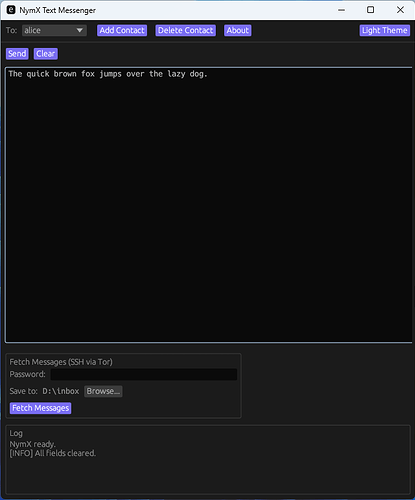
Task: Minimize the NymX window
Action: click(x=341, y=10)
